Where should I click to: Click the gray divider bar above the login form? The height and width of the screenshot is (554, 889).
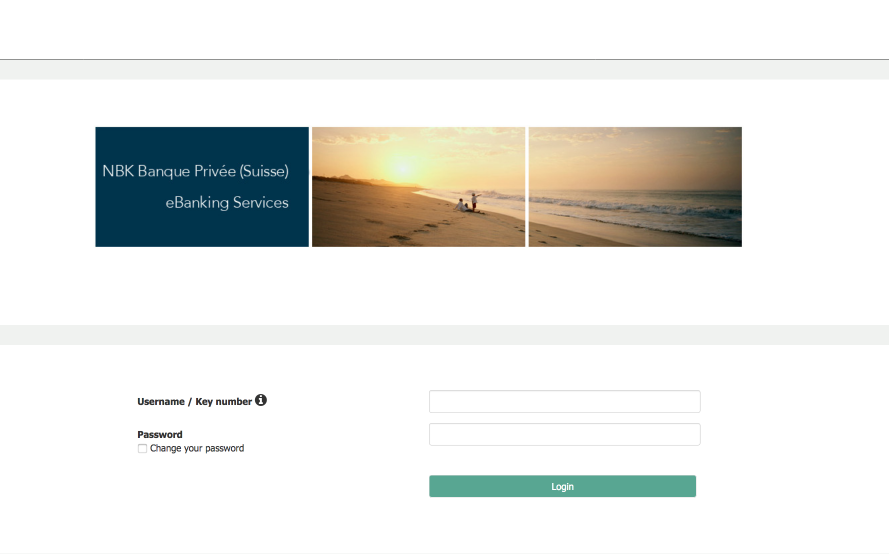(444, 335)
